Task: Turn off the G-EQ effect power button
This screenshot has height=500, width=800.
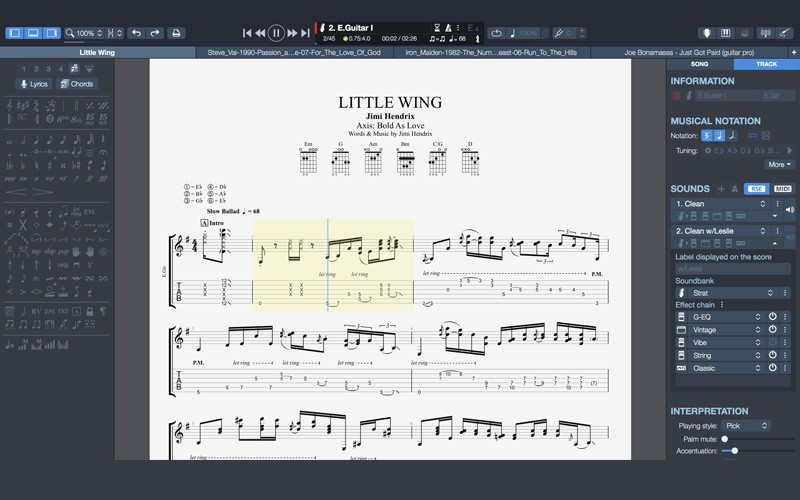Action: (x=772, y=317)
